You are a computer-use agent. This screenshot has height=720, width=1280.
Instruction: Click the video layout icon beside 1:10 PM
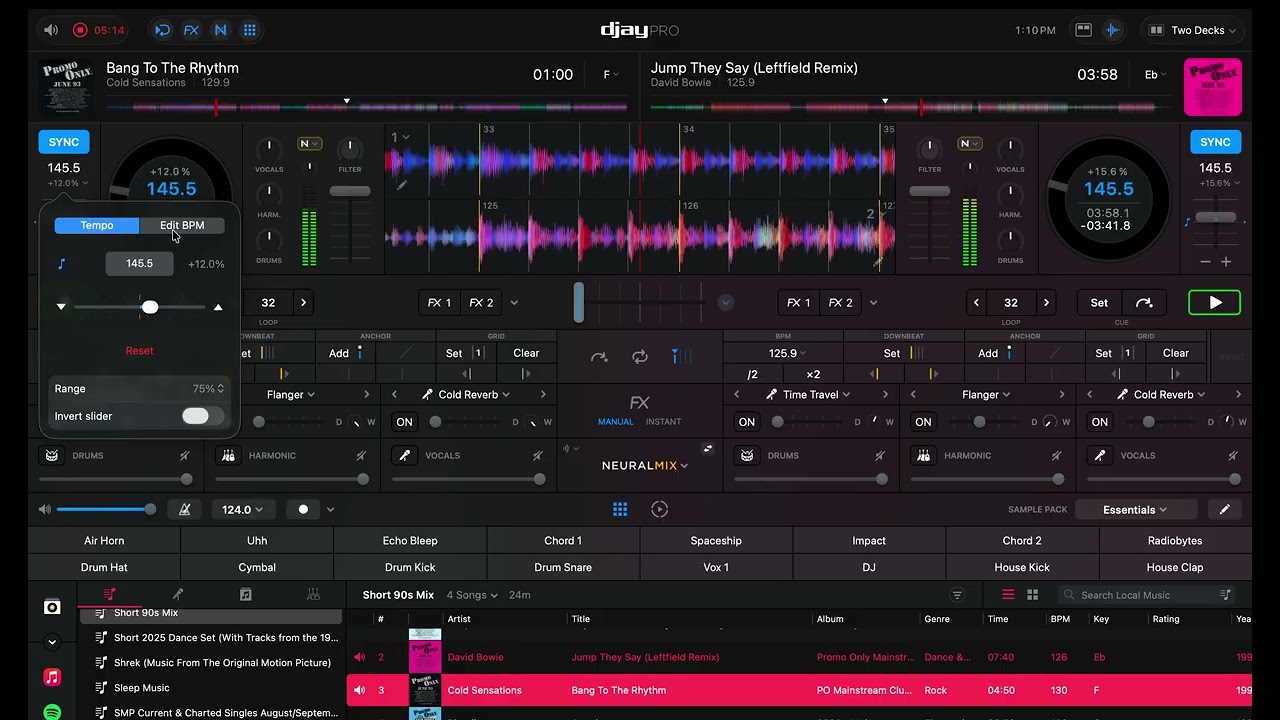pyautogui.click(x=1083, y=30)
